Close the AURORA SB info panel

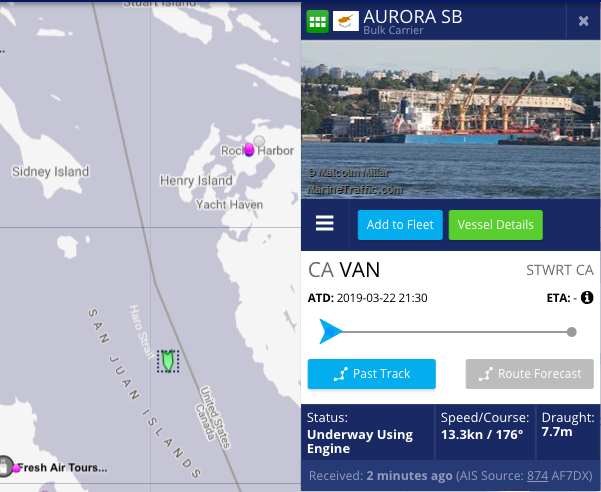(x=583, y=21)
